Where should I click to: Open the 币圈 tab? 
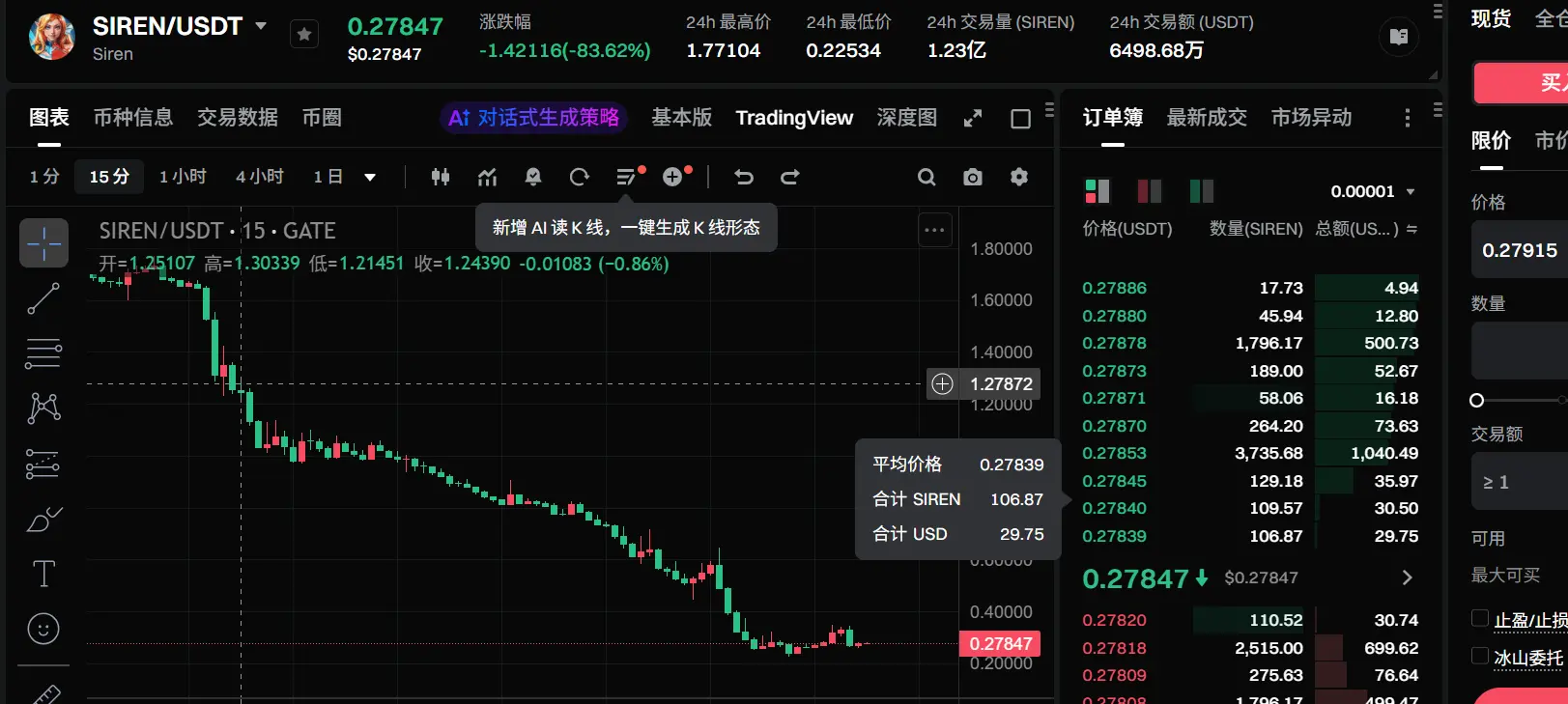tap(322, 118)
